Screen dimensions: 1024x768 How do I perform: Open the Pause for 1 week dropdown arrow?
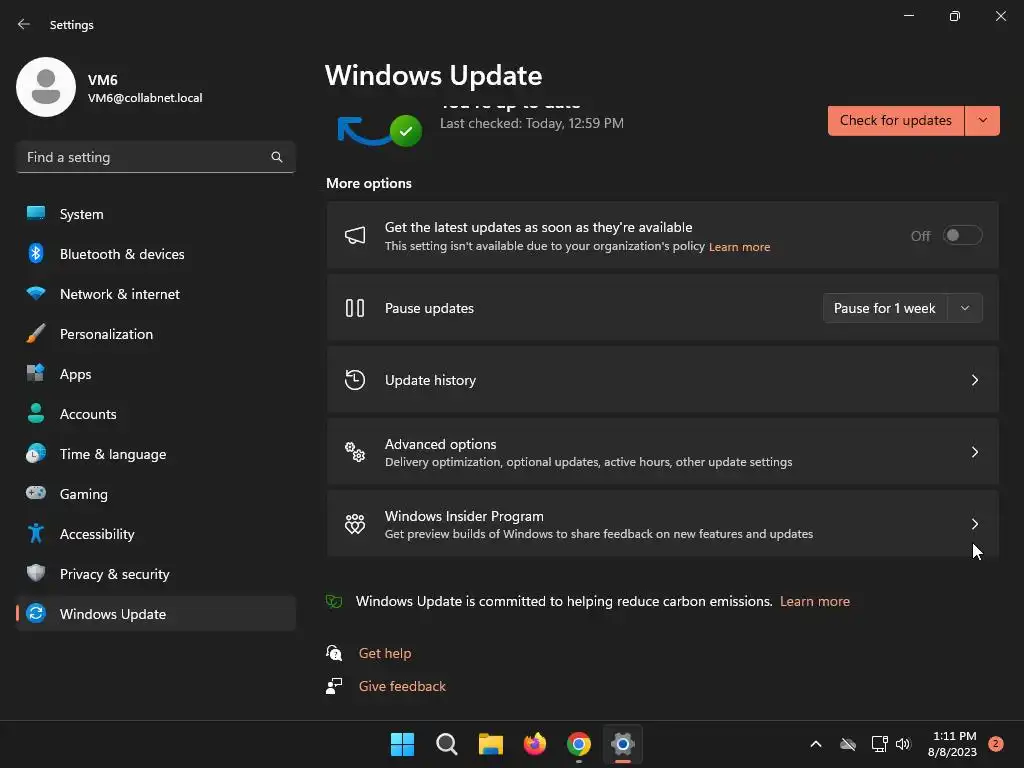(x=965, y=308)
